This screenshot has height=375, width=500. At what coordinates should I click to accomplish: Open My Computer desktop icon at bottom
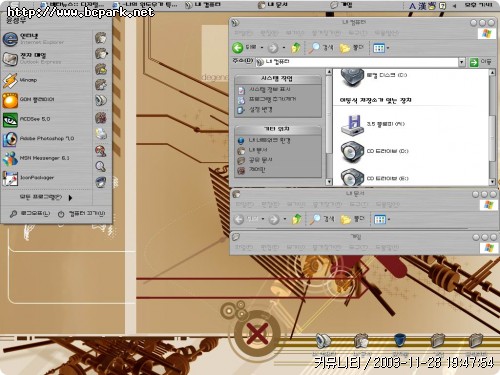323,340
